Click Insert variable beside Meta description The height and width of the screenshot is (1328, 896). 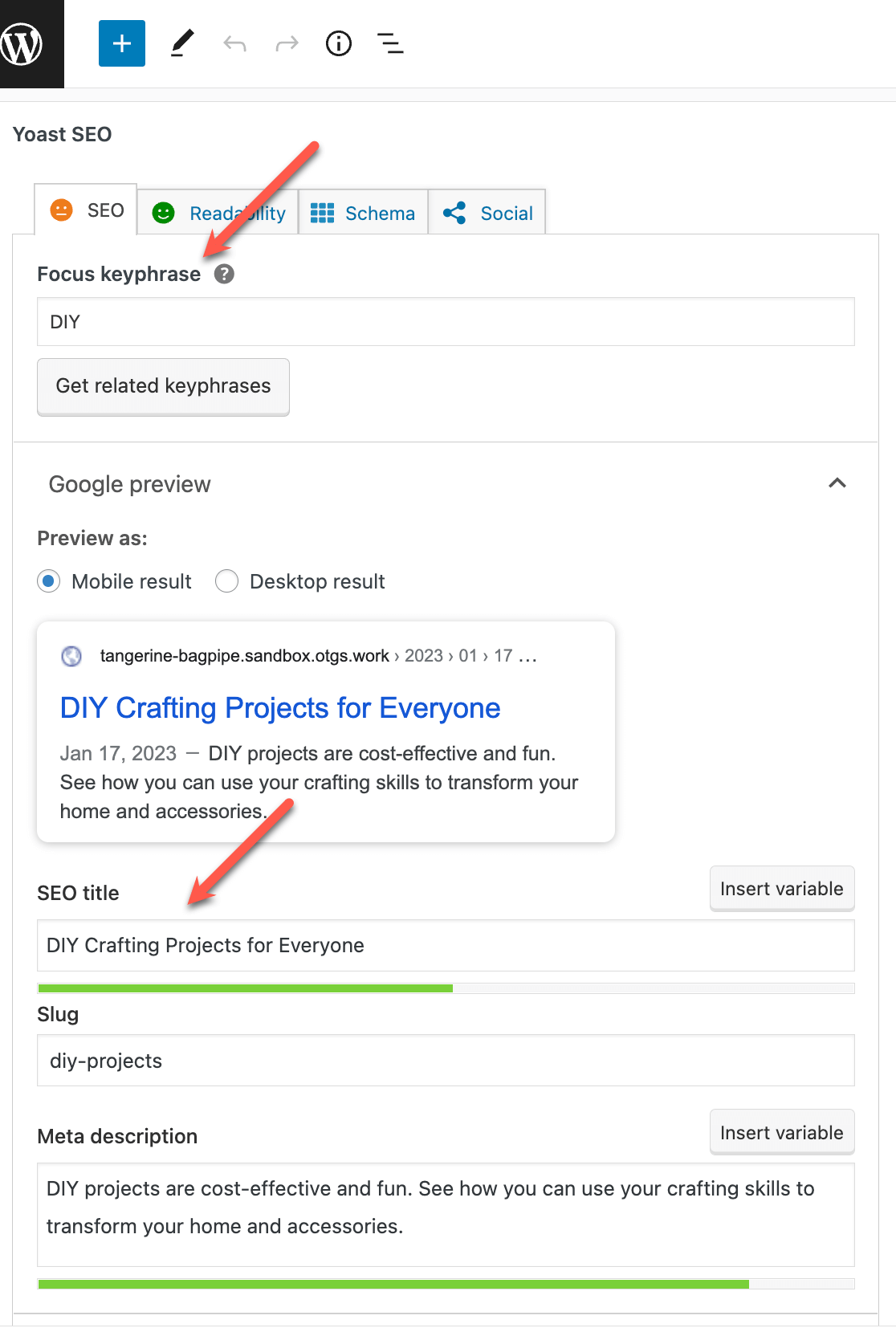pyautogui.click(x=781, y=1133)
